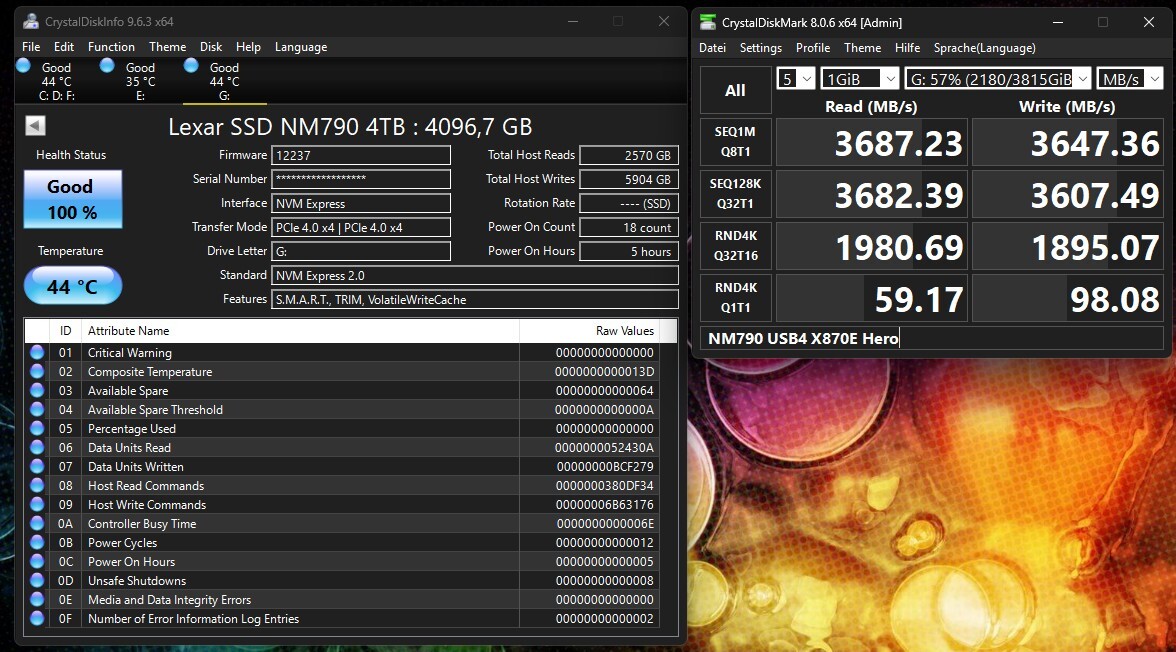This screenshot has width=1176, height=652.
Task: Select the C: D: F: disk status orb
Action: (23, 66)
